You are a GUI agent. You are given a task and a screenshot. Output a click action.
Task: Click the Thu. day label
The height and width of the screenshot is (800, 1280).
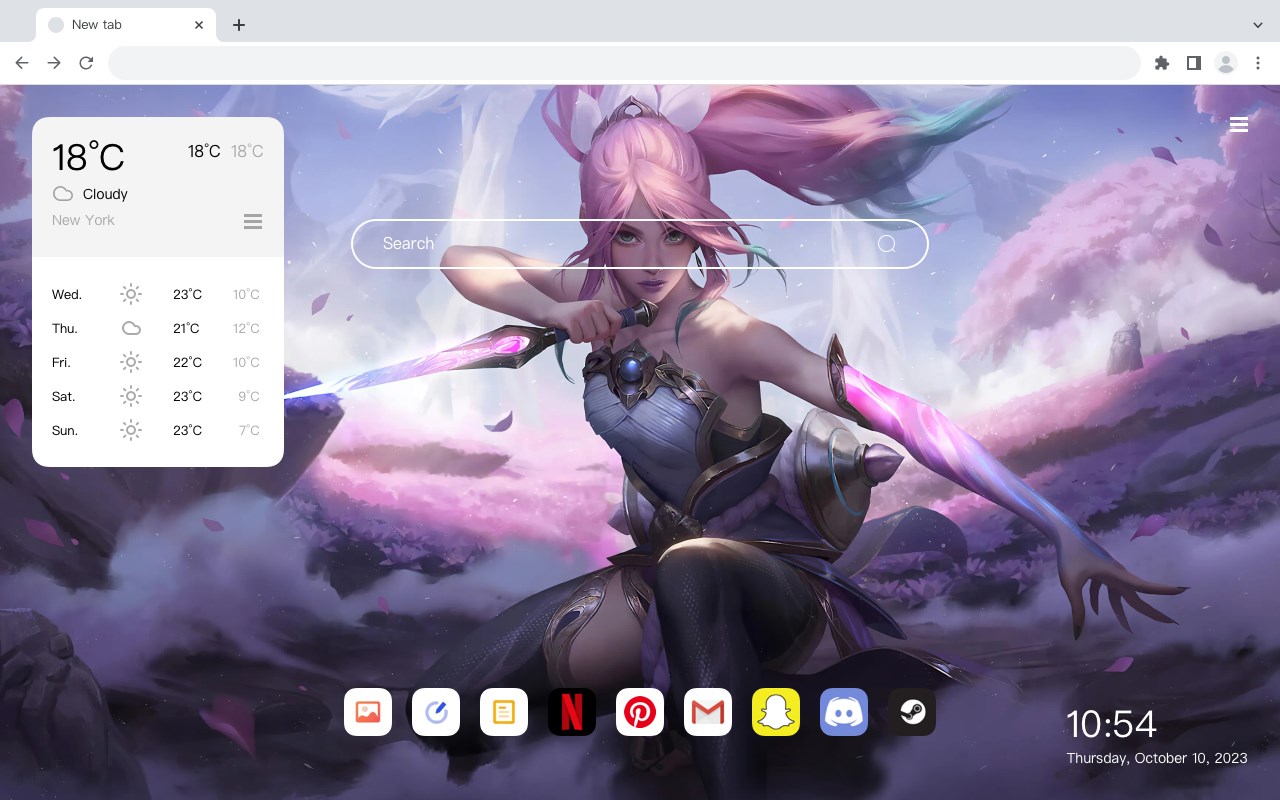tap(65, 328)
